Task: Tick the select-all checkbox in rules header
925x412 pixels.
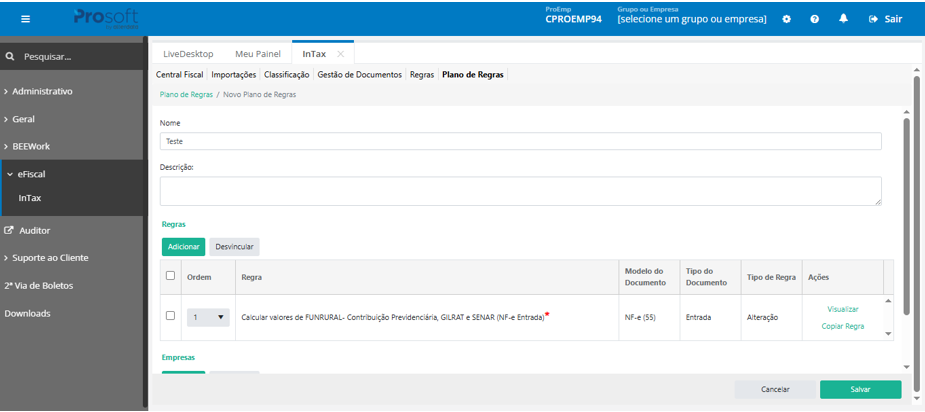Action: click(x=170, y=275)
